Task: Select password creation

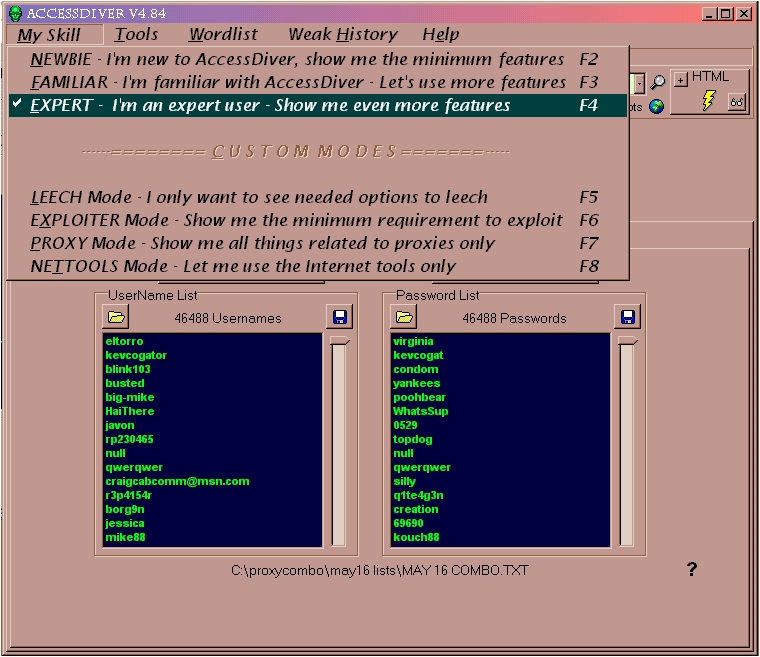Action: tap(415, 510)
